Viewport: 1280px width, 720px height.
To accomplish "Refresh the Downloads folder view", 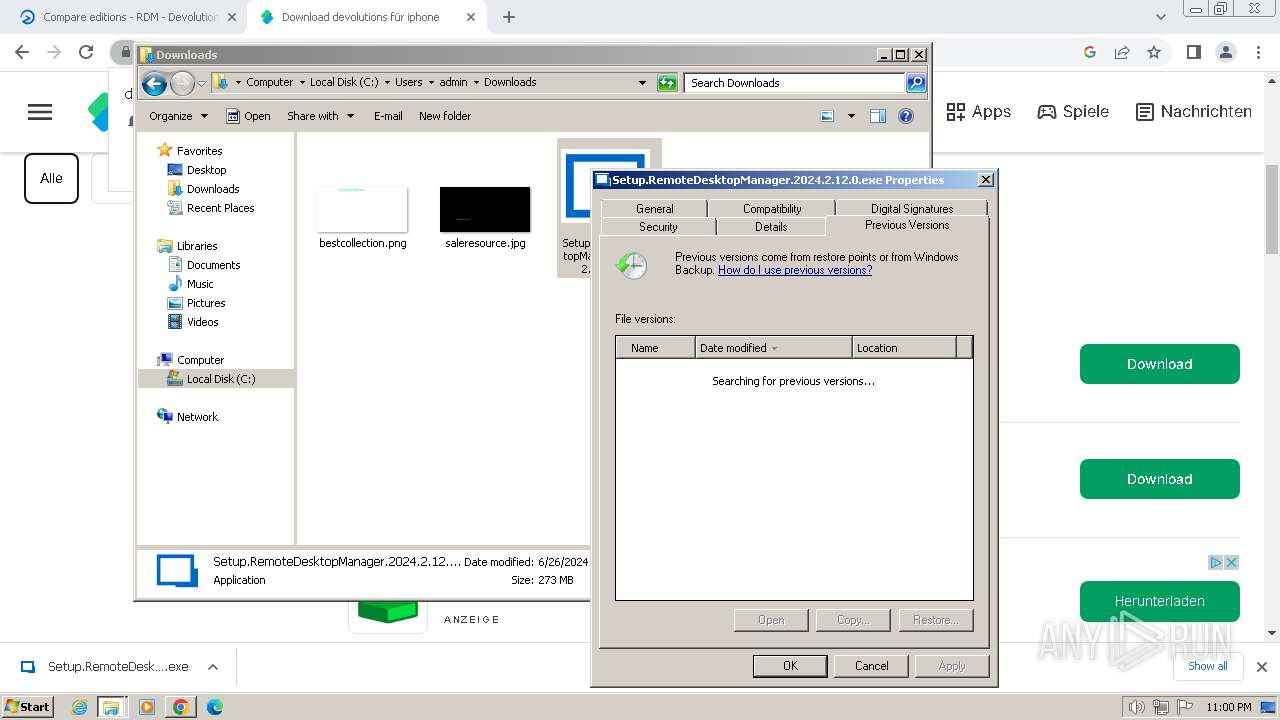I will click(667, 83).
